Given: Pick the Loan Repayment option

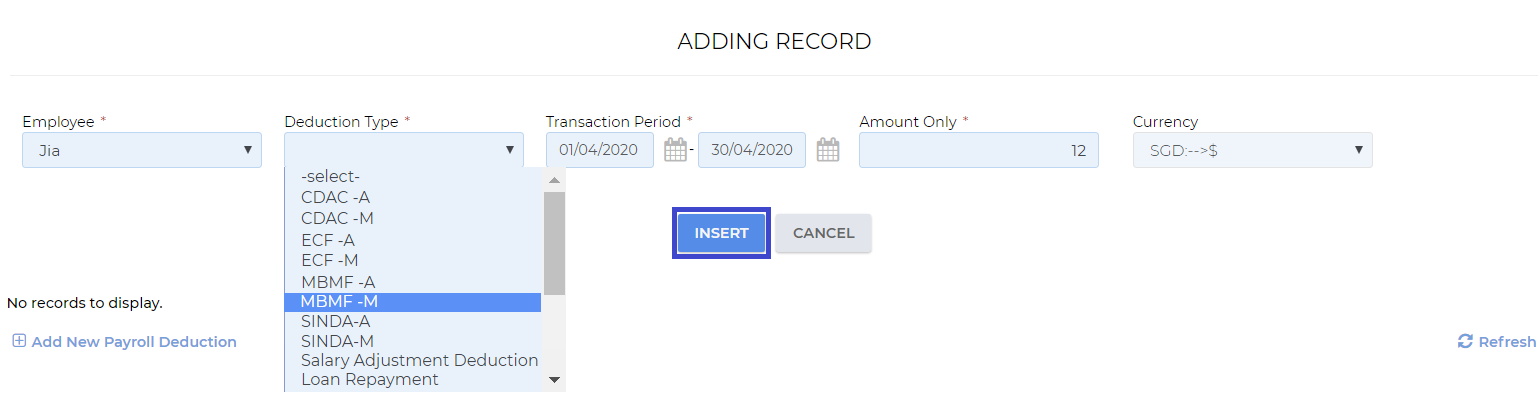Looking at the screenshot, I should click(x=413, y=380).
